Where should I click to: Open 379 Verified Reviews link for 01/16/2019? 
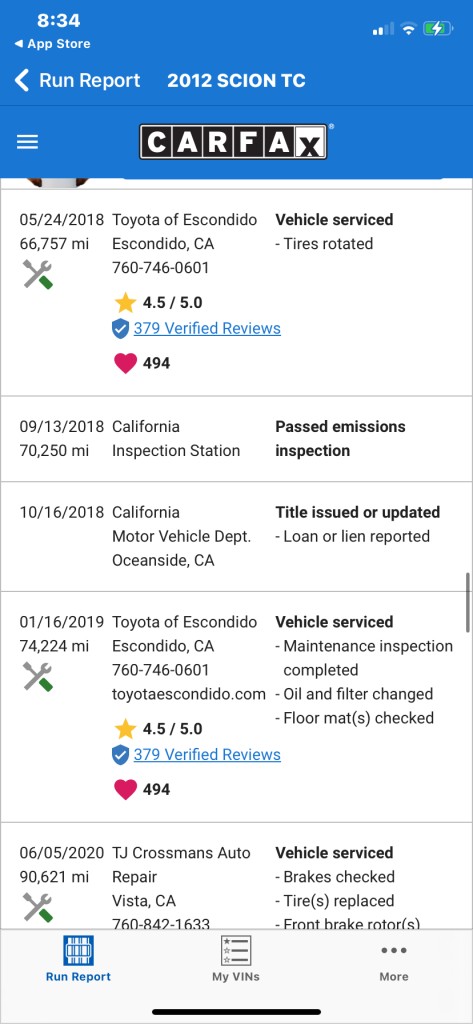tap(207, 755)
